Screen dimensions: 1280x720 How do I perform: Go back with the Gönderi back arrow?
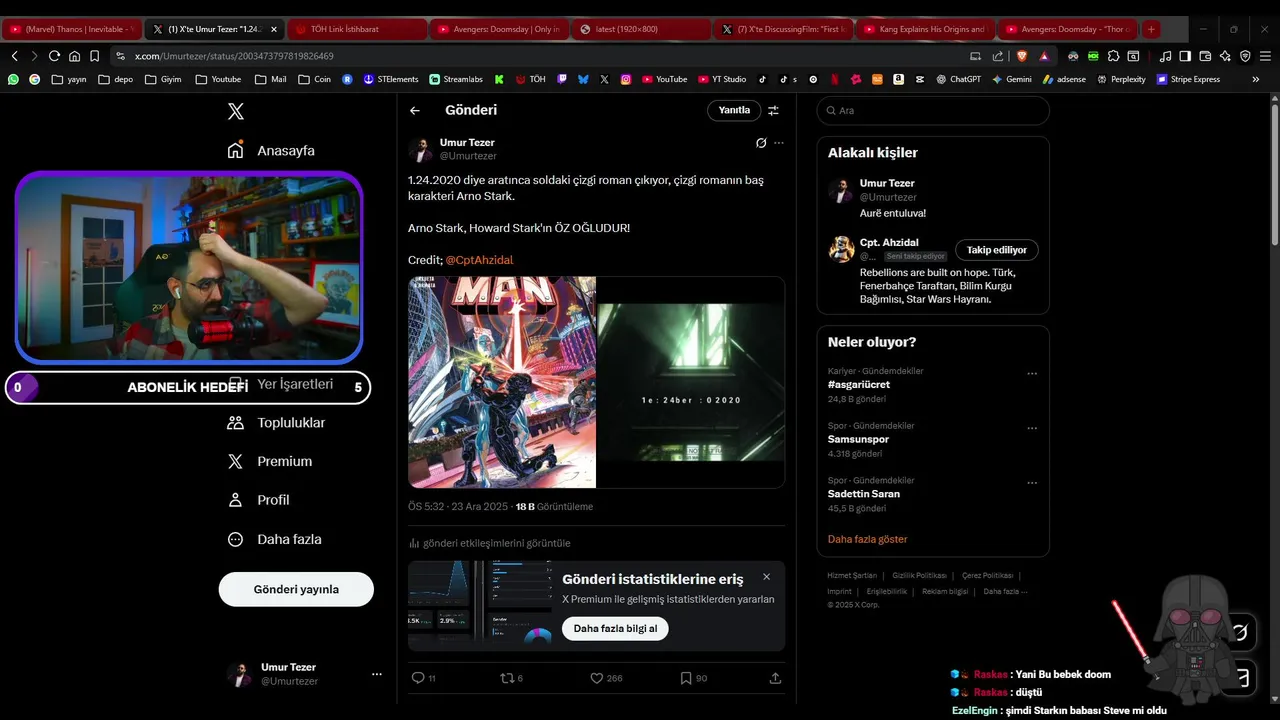[415, 110]
